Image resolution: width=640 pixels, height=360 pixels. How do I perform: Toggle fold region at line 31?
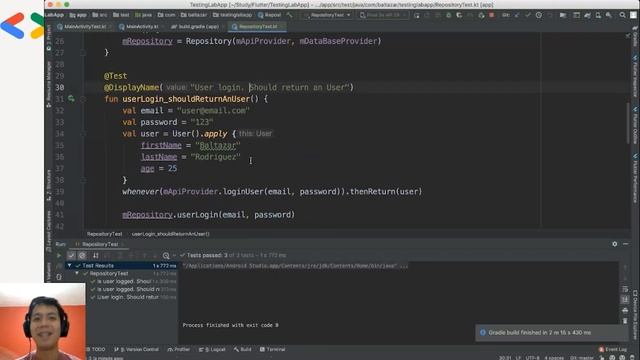83,99
